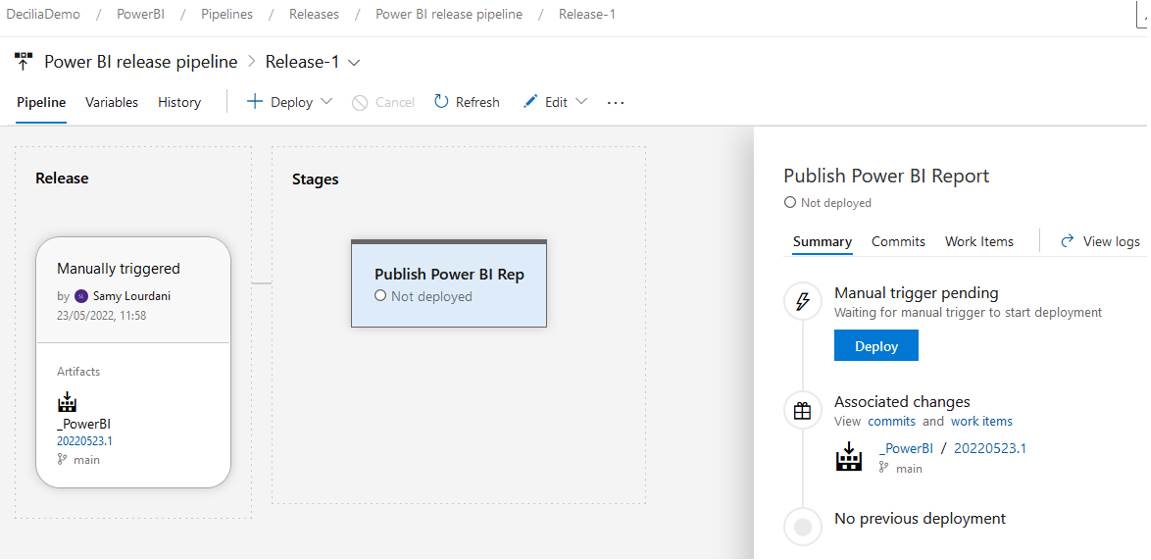Open the _PowerBI link in Summary panel
The width and height of the screenshot is (1151, 560).
(906, 448)
